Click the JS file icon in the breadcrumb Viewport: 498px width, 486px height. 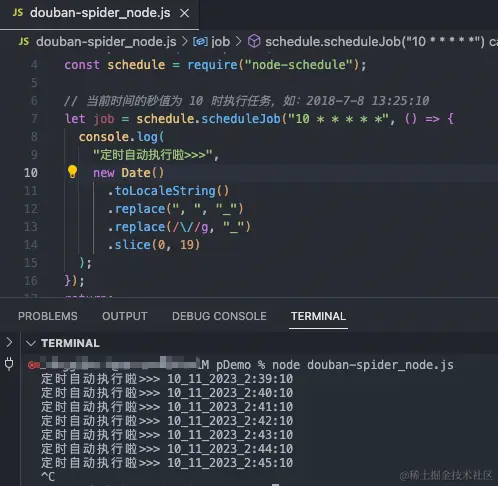click(24, 42)
